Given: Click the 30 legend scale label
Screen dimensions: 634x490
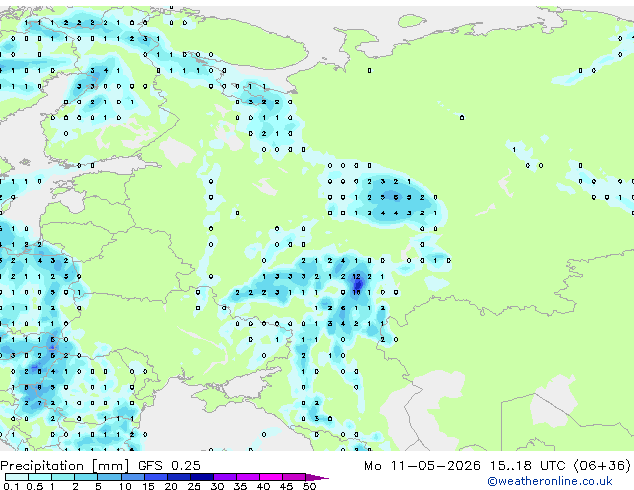Looking at the screenshot, I should tap(218, 486).
